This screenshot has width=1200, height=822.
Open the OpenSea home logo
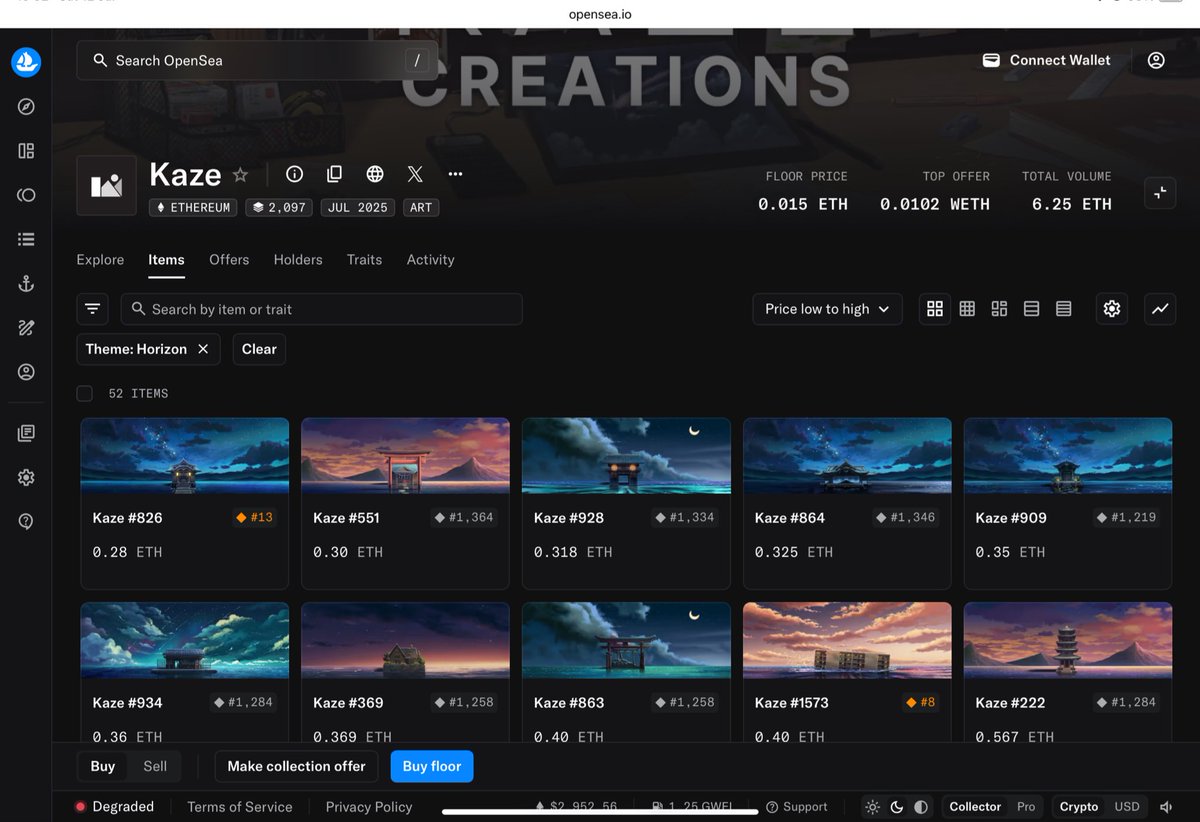[x=26, y=62]
